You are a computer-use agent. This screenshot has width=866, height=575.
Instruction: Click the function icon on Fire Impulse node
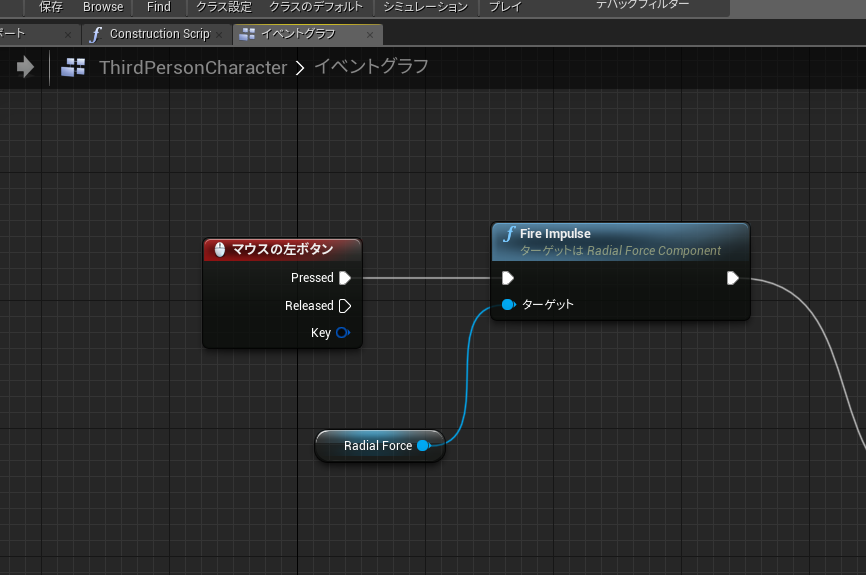(509, 234)
